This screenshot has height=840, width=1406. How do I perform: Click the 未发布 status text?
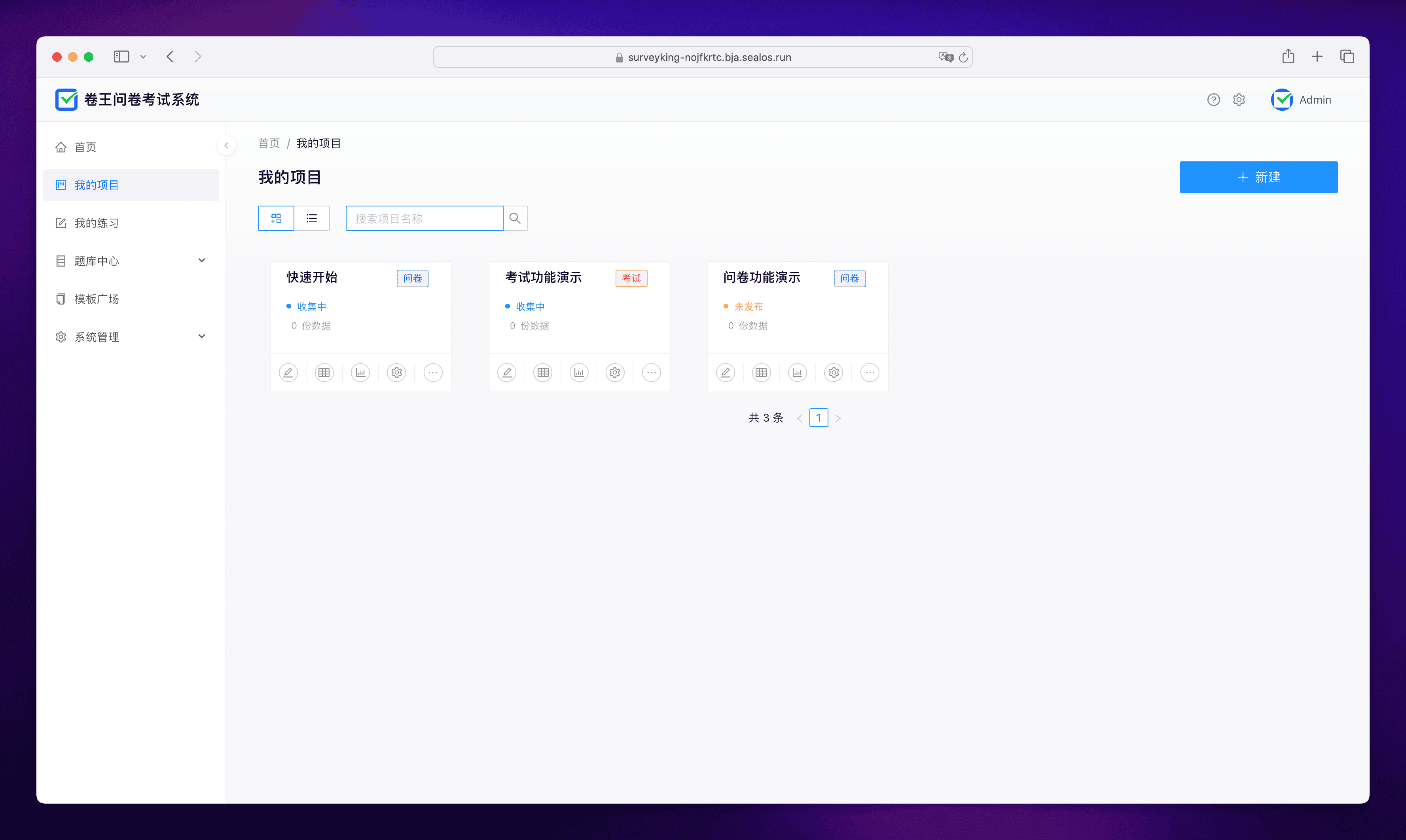click(748, 306)
